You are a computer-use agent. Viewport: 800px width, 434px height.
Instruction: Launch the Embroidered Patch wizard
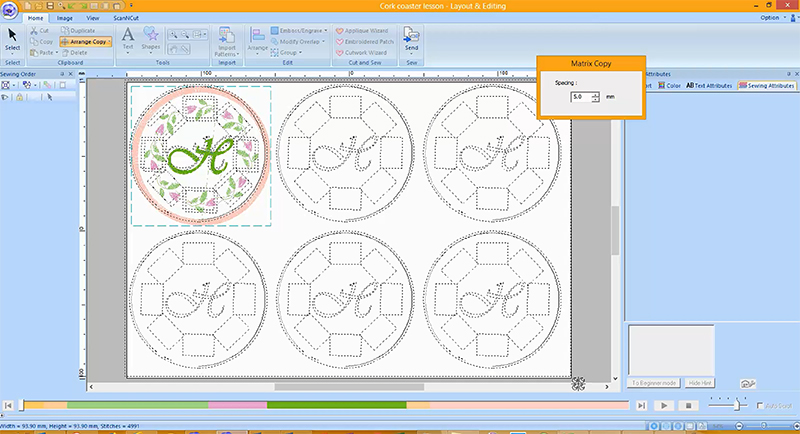pos(365,42)
